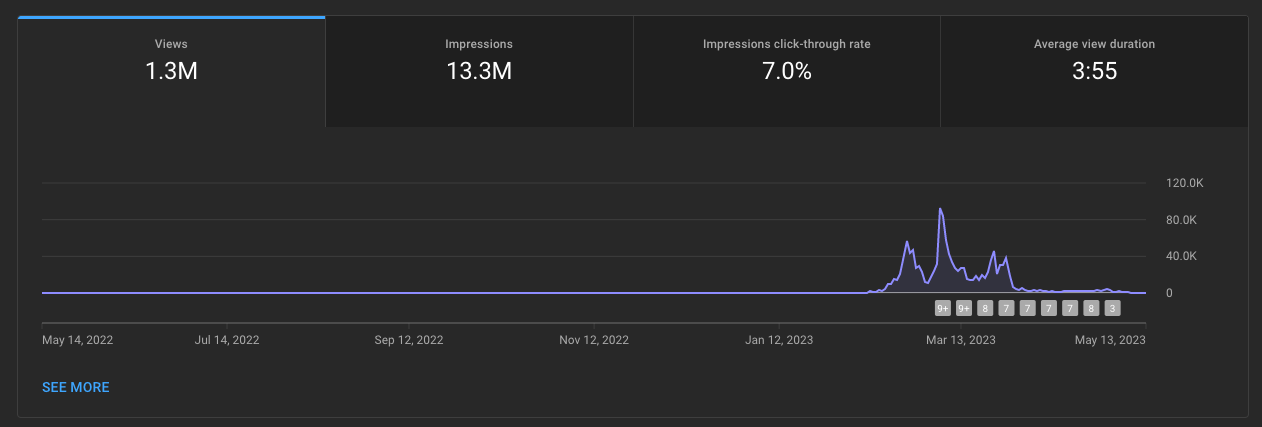1262x427 pixels.
Task: Click the first 8 video marker after the 9+ markers
Action: click(985, 308)
